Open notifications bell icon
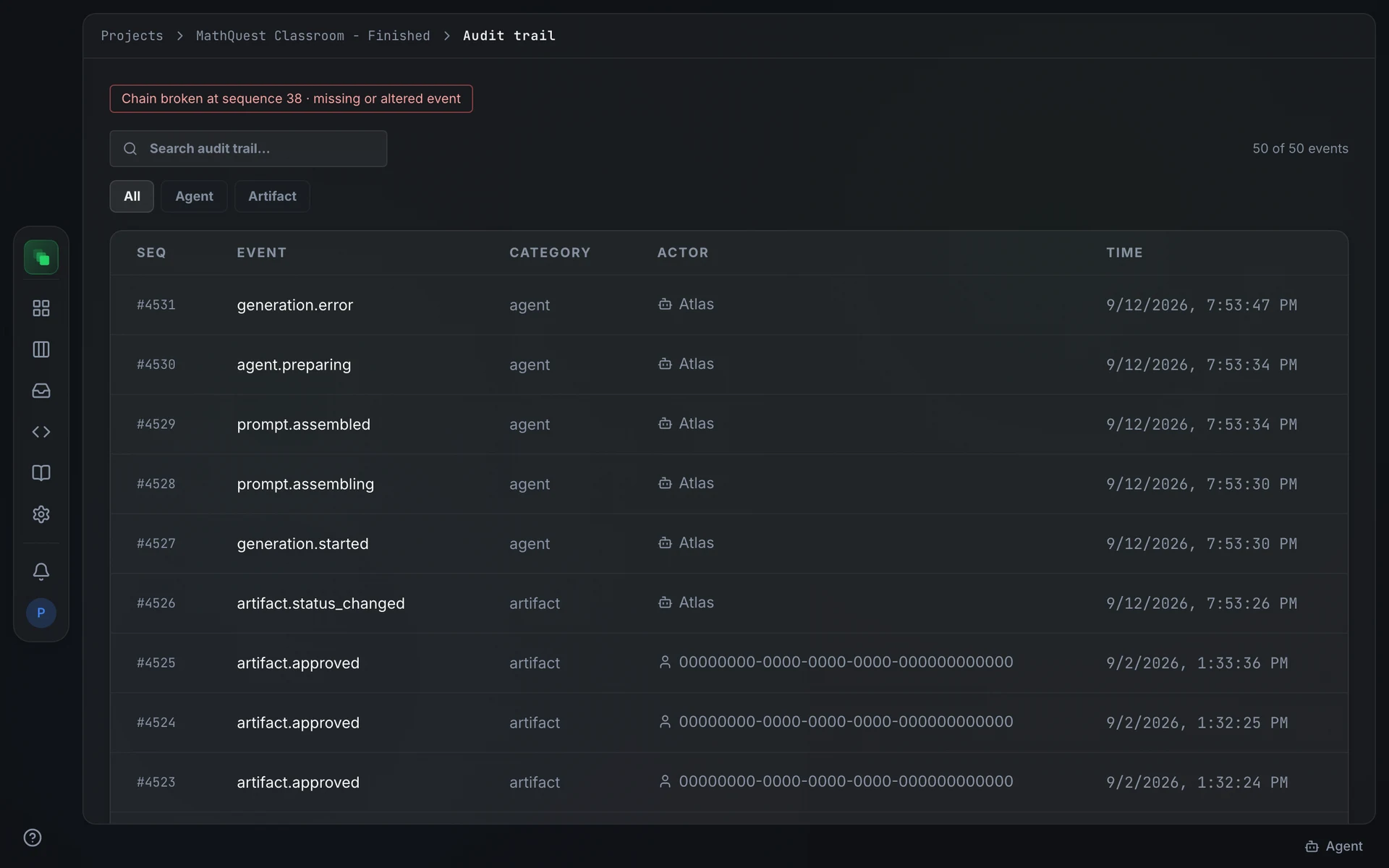The image size is (1389, 868). tap(41, 571)
